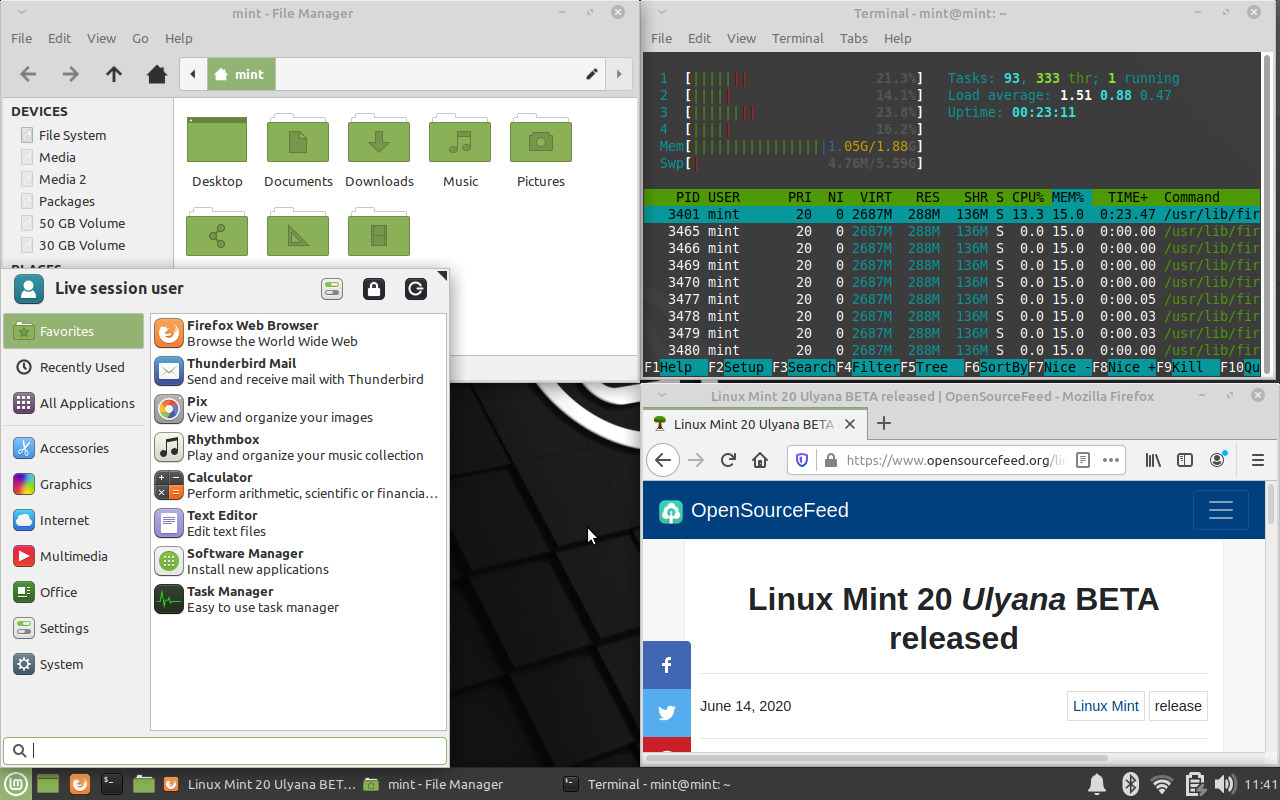Open Text Editor from Favorites
Screen dimensions: 1280x800
(298, 523)
